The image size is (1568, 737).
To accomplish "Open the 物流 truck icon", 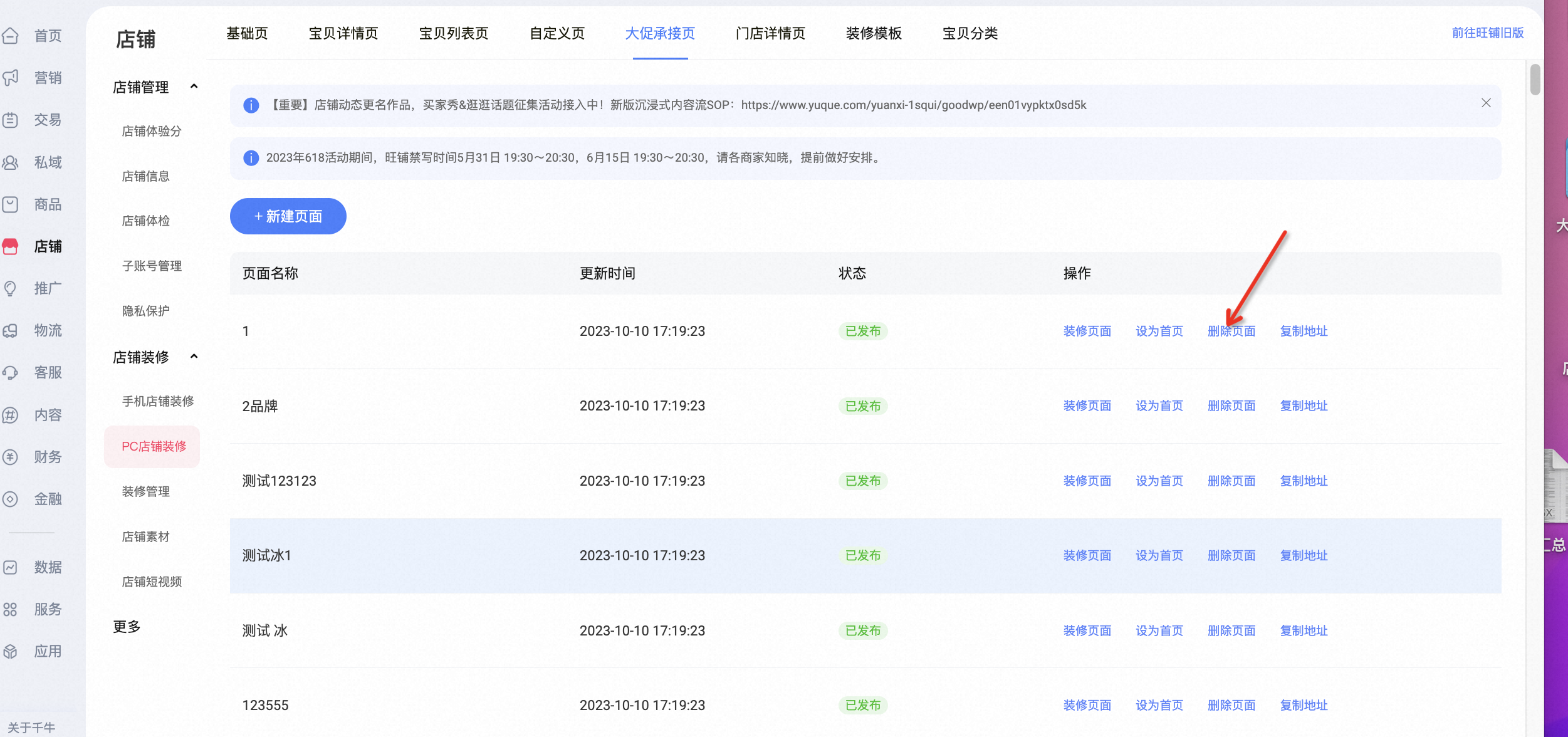I will (x=11, y=330).
